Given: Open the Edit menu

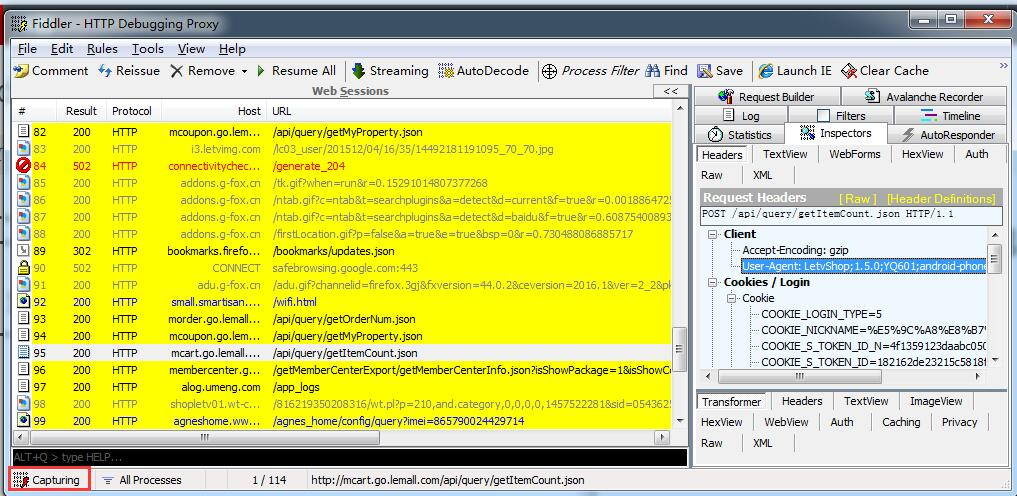Looking at the screenshot, I should point(62,49).
